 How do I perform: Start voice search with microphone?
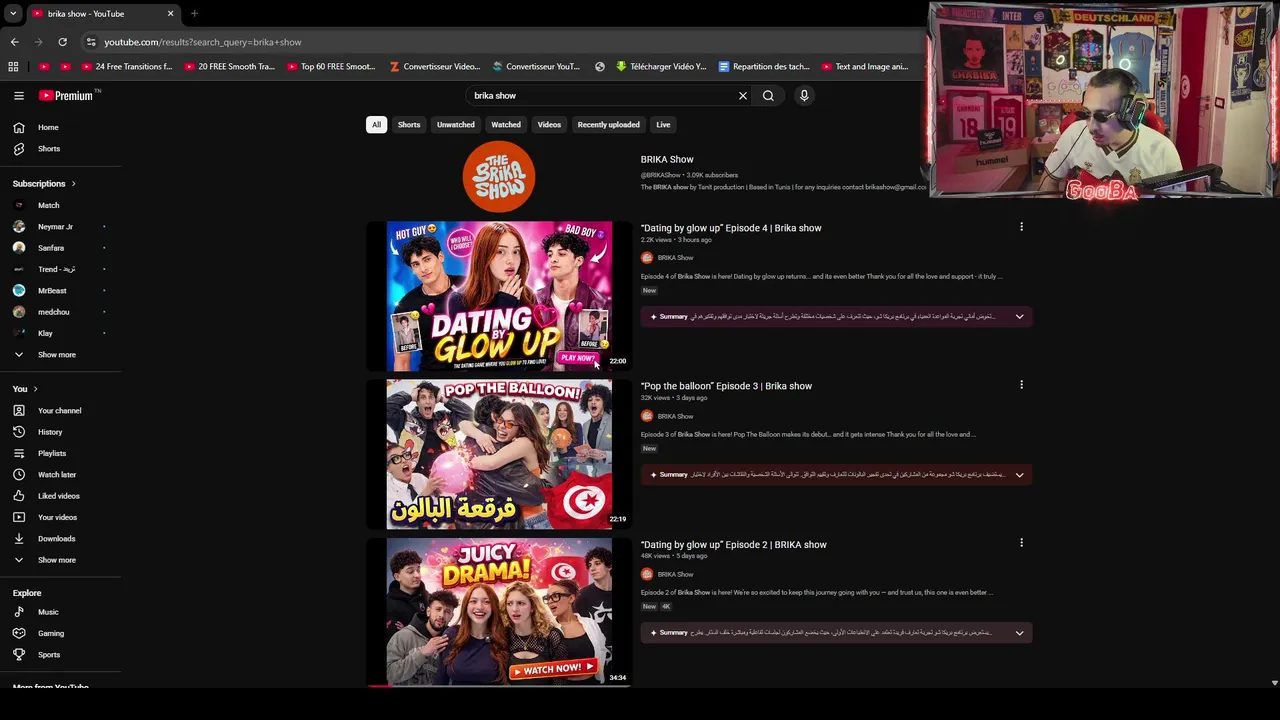coord(804,96)
